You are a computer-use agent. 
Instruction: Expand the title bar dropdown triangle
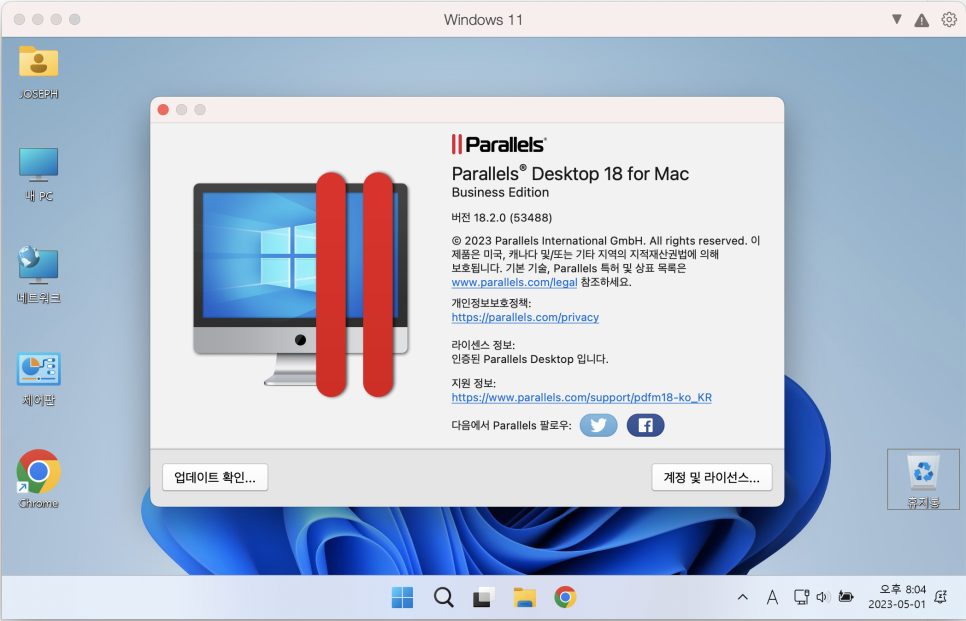pos(897,20)
